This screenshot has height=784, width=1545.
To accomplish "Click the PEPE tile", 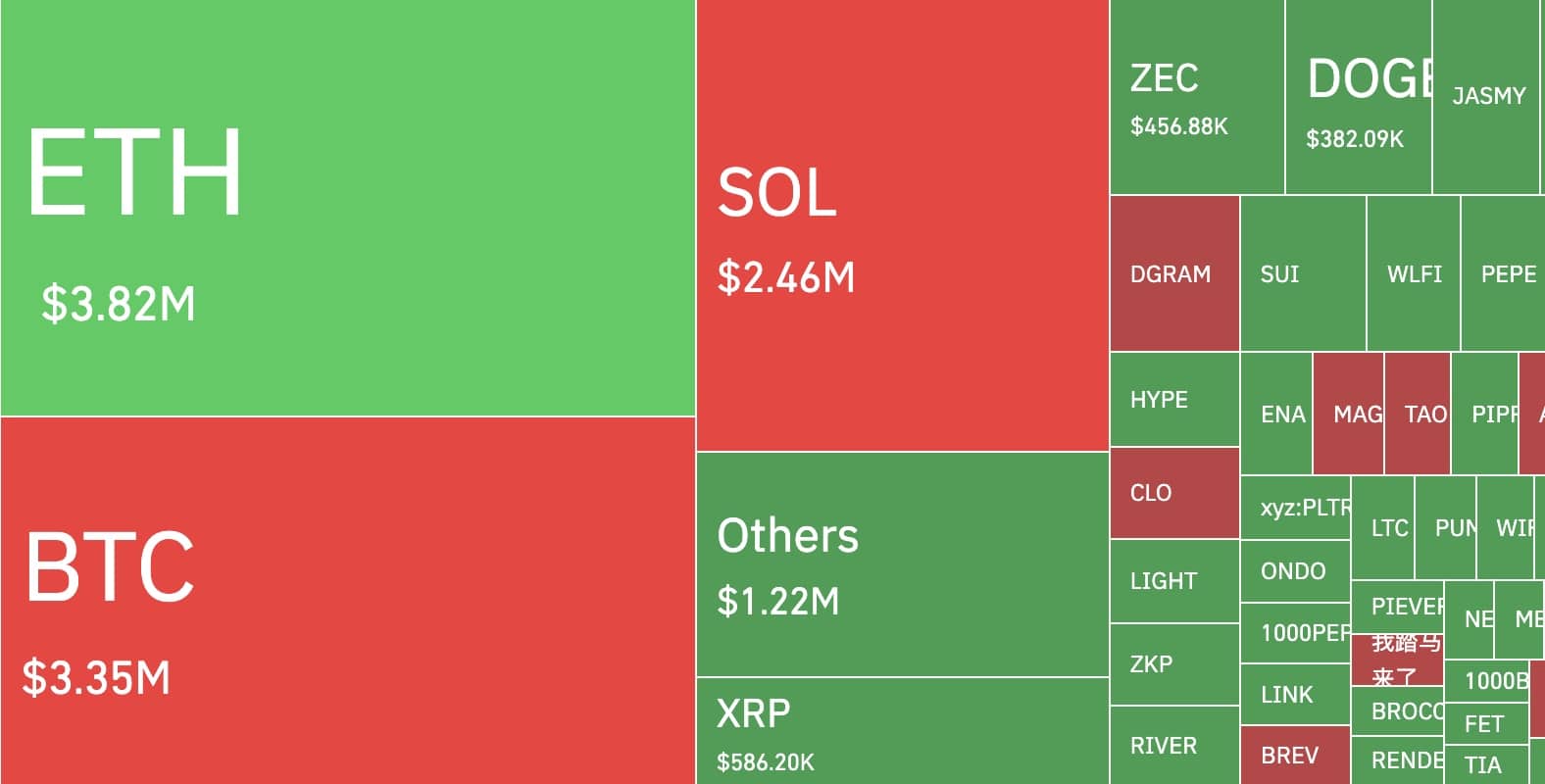I will pos(1504,273).
